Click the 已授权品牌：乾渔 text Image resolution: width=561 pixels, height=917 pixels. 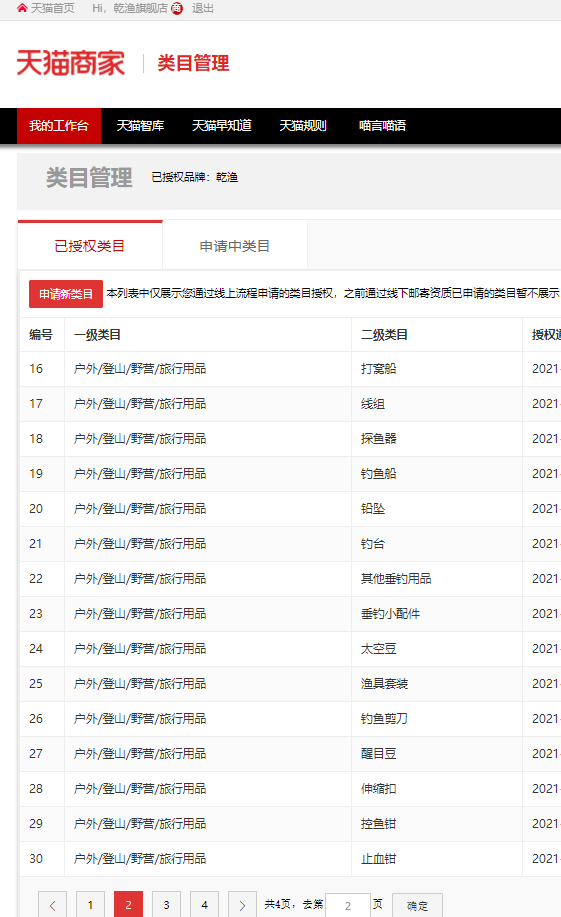pyautogui.click(x=195, y=177)
